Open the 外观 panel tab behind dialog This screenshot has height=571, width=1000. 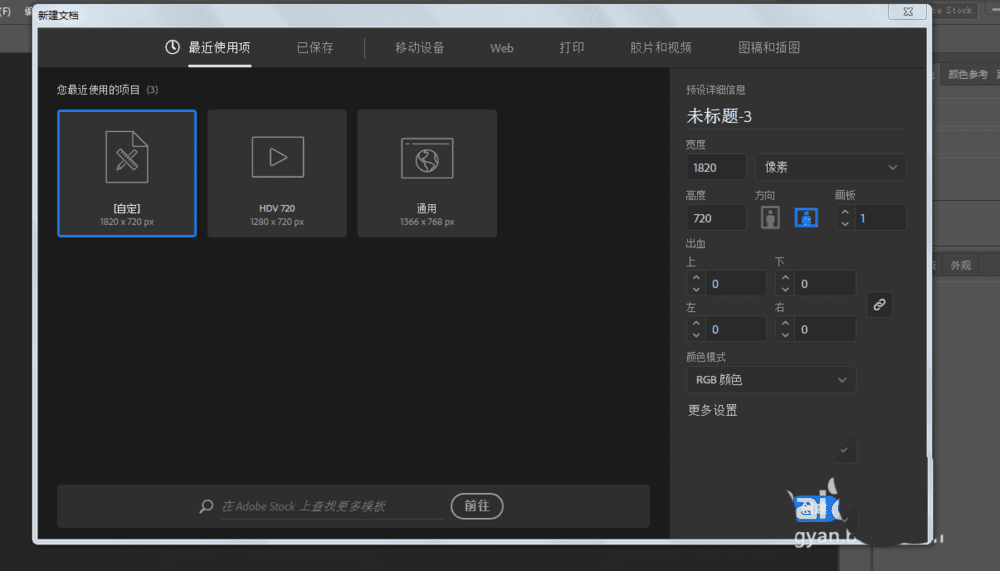pos(960,265)
